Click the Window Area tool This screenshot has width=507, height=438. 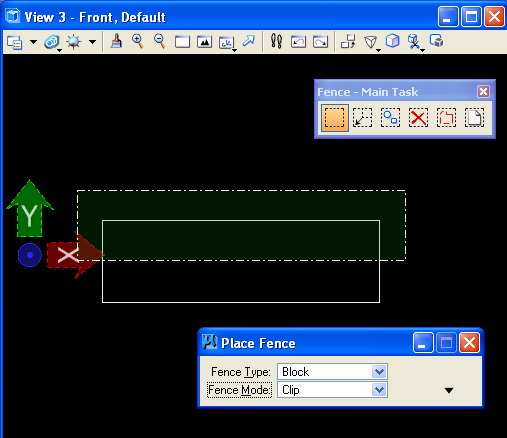182,42
